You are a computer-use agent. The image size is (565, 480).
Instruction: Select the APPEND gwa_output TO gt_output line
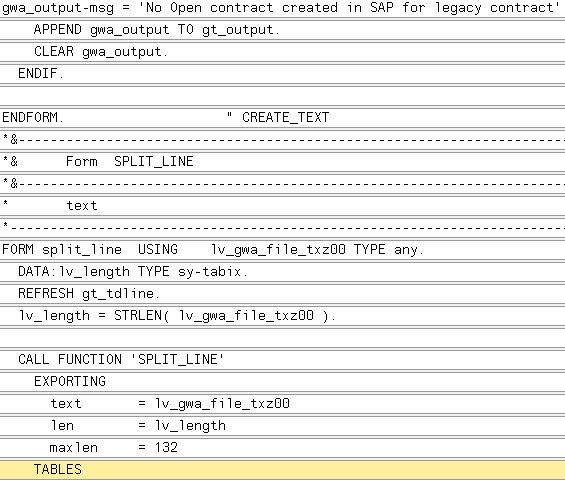tap(282, 30)
